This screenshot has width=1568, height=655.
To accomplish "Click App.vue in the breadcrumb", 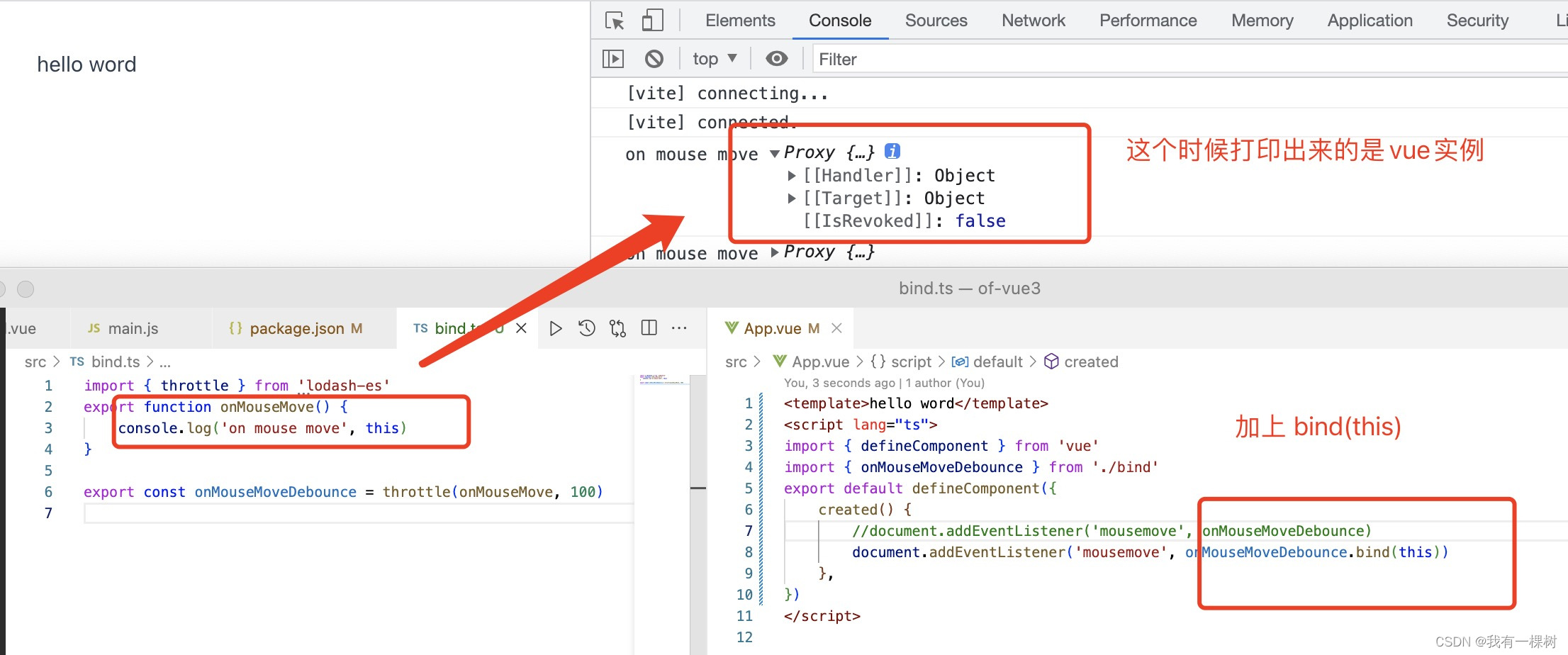I will [820, 362].
